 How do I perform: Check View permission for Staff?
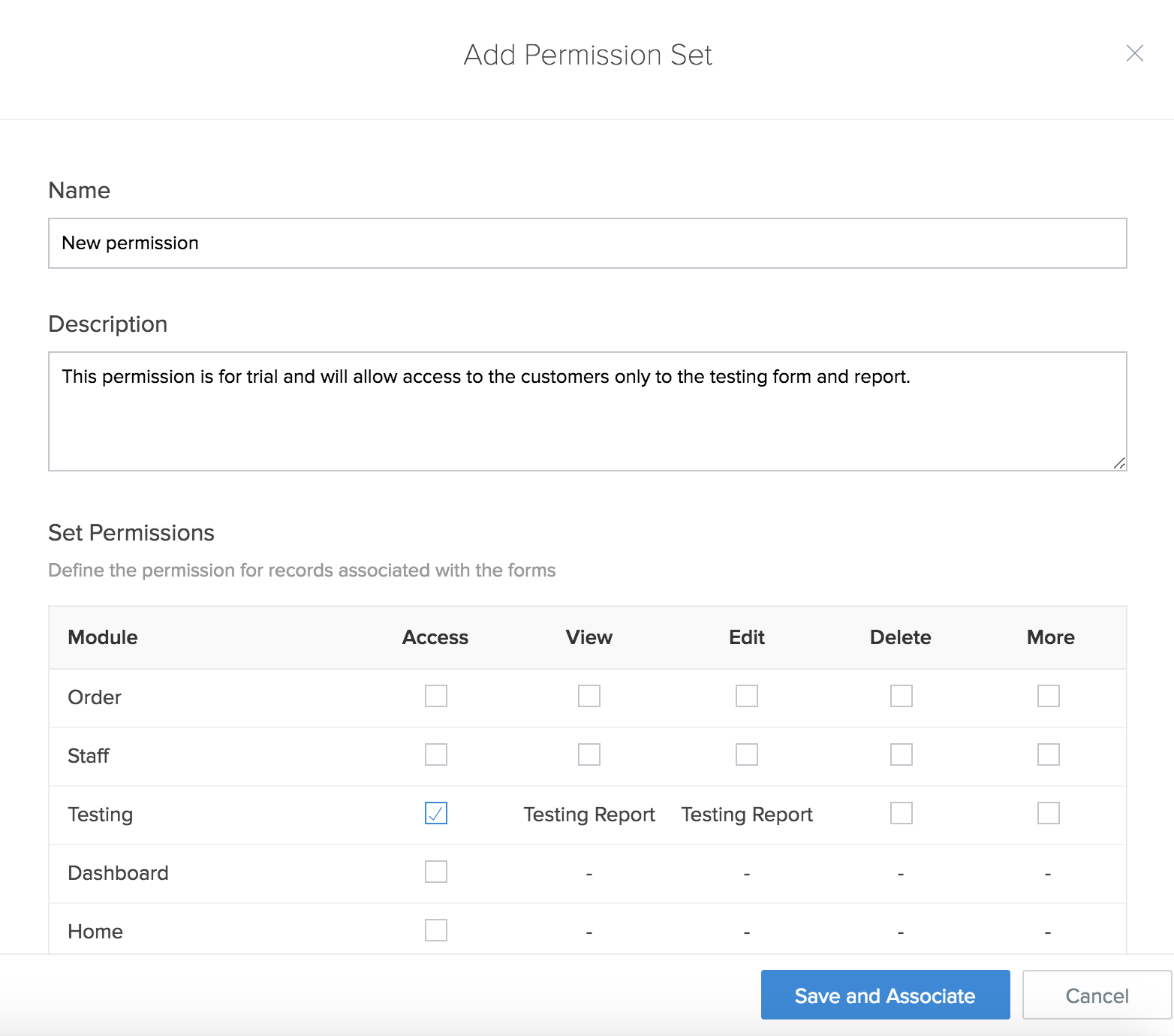[589, 754]
